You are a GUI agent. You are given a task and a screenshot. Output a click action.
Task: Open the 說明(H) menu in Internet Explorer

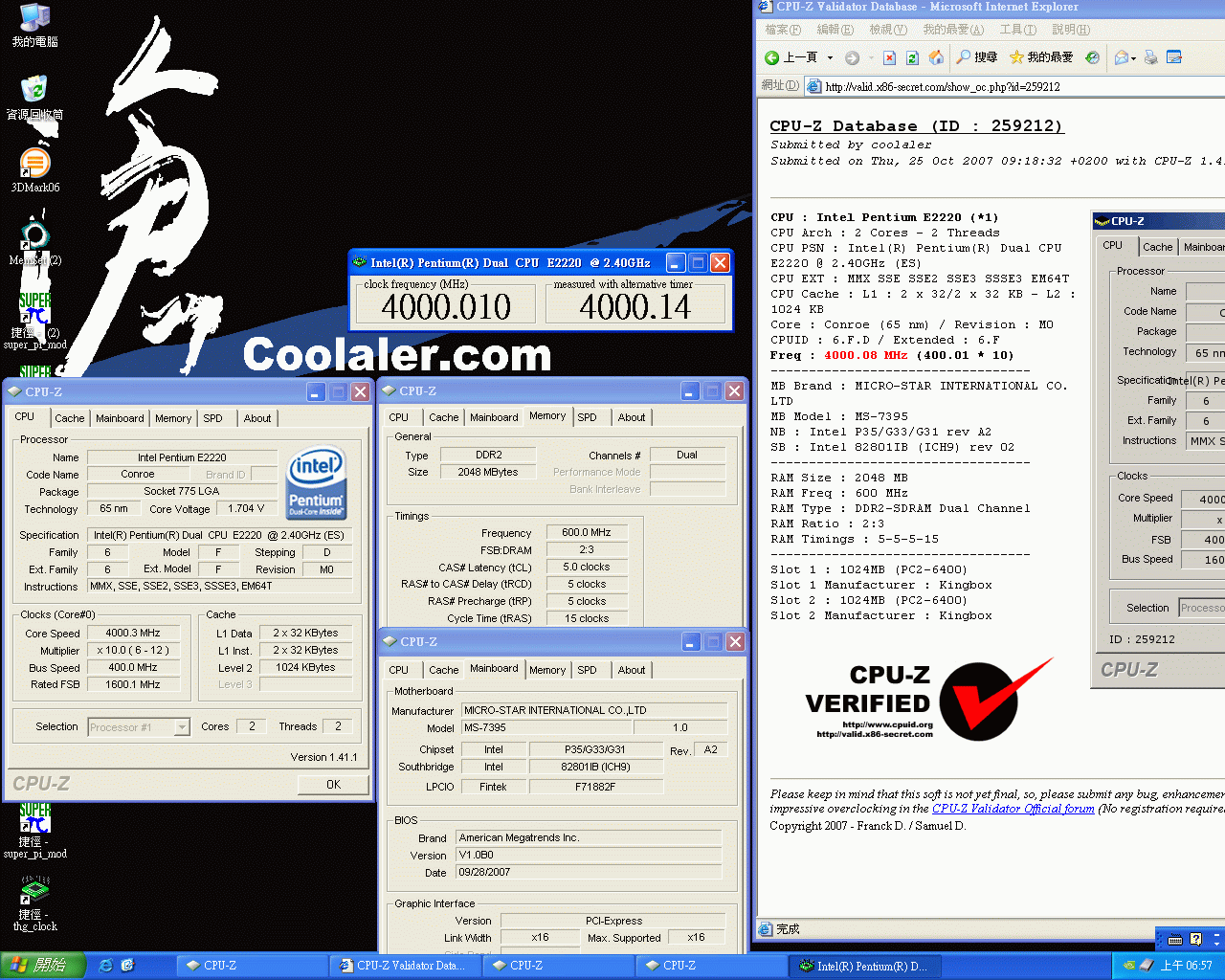coord(1071,30)
